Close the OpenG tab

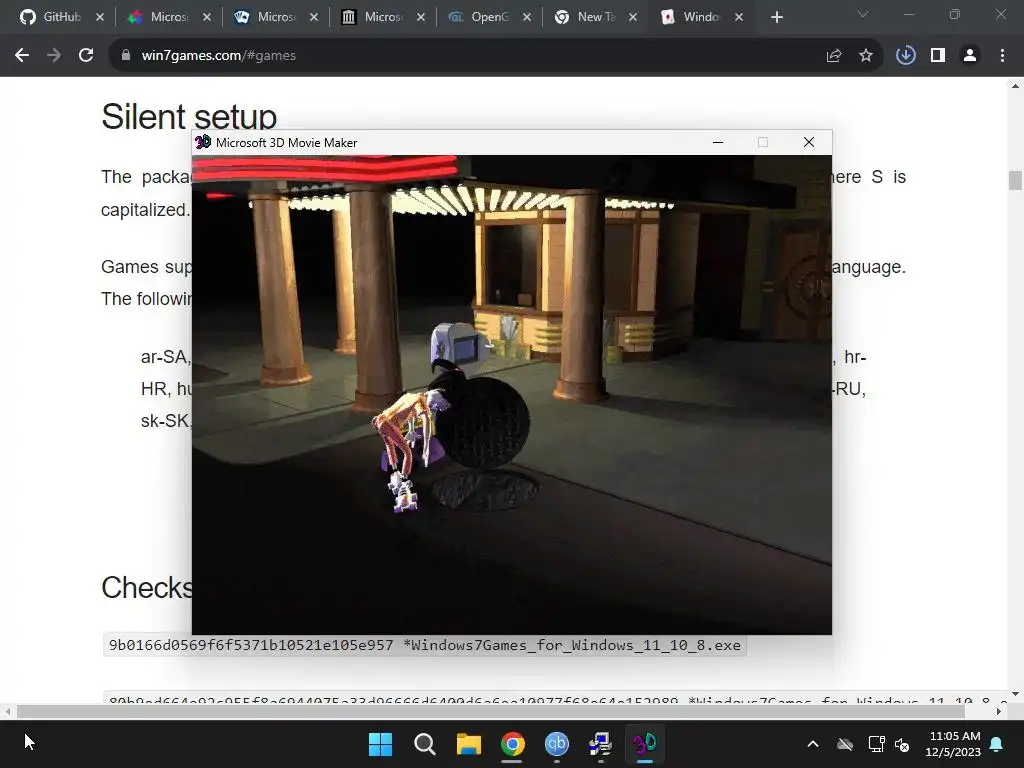pyautogui.click(x=527, y=17)
